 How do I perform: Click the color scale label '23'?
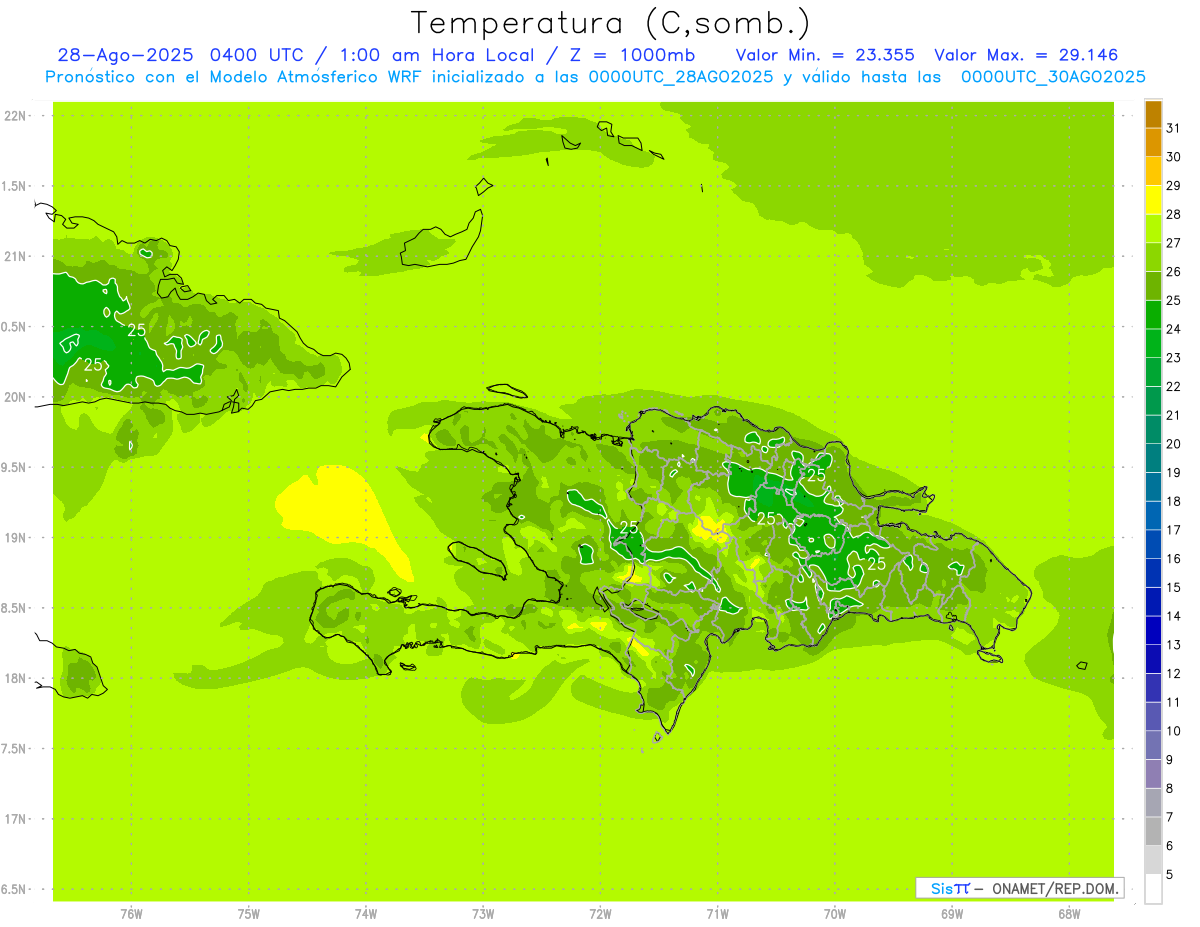[x=1174, y=358]
